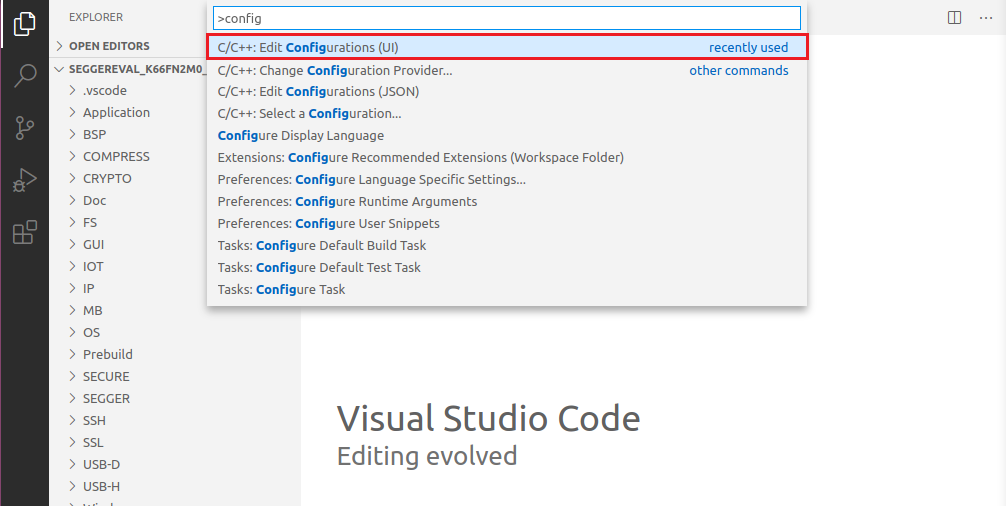Expand the CRYPTO folder chevron
The image size is (1006, 506).
coord(73,178)
